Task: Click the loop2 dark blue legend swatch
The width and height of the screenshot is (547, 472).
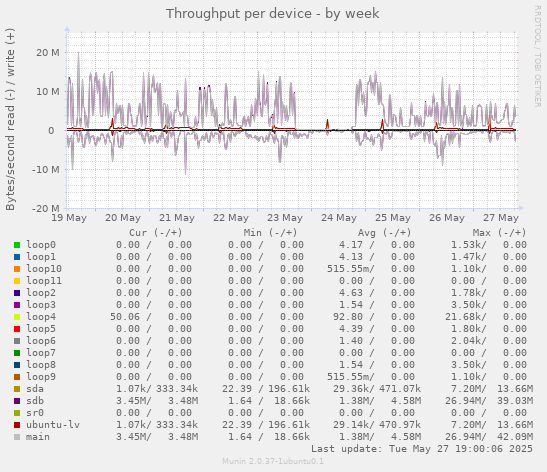Action: coord(17,293)
